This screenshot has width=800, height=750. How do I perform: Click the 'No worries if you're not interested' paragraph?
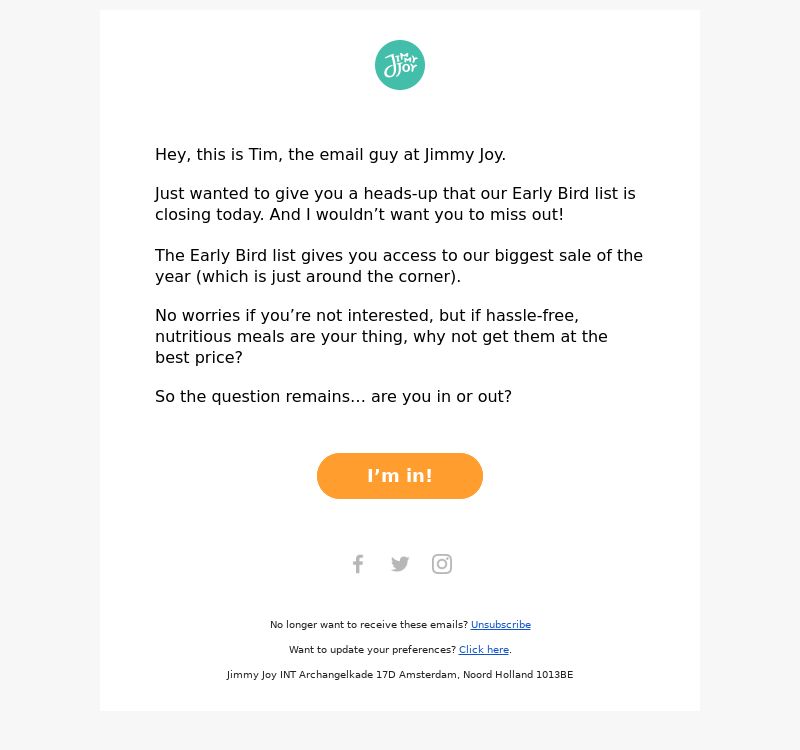[381, 336]
